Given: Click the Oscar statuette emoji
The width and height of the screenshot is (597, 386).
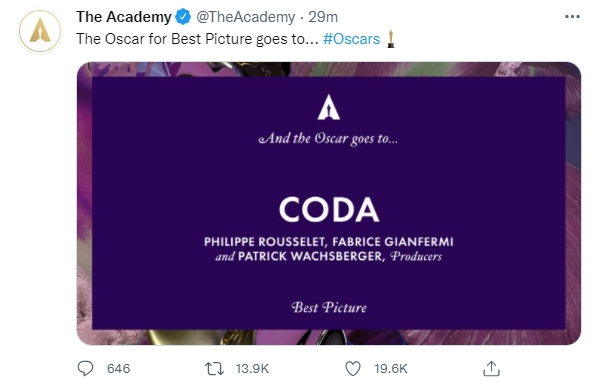Looking at the screenshot, I should tap(390, 39).
